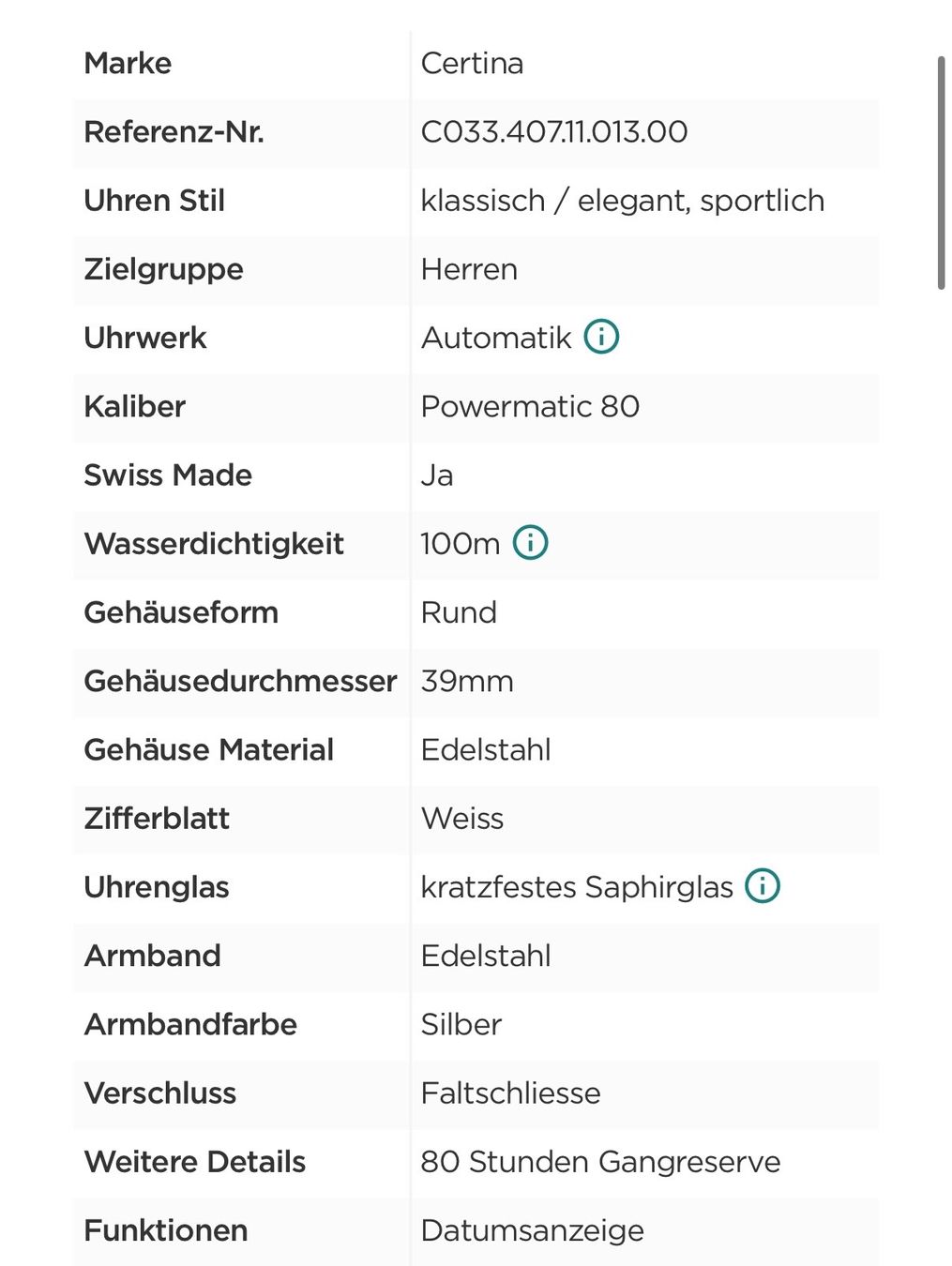Screen dimensions: 952x1266
Task: Click the klassisch / elegant, sportlich text
Action: (623, 201)
